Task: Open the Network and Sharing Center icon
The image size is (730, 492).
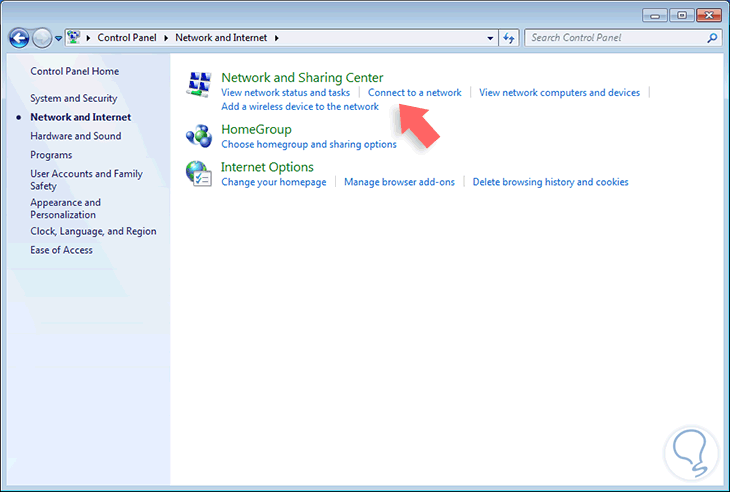Action: tap(199, 84)
